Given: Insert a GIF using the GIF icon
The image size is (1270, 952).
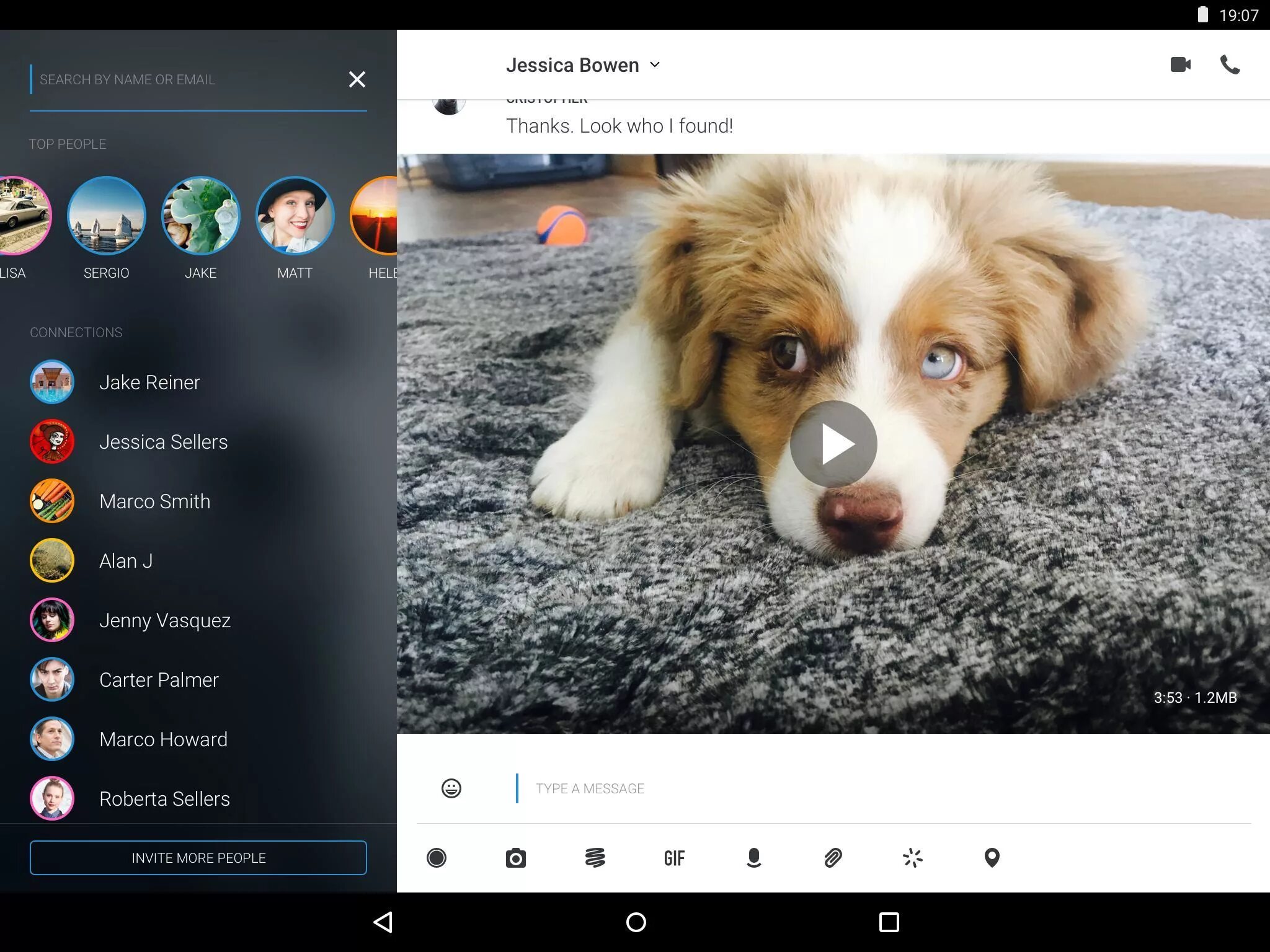Looking at the screenshot, I should 676,857.
